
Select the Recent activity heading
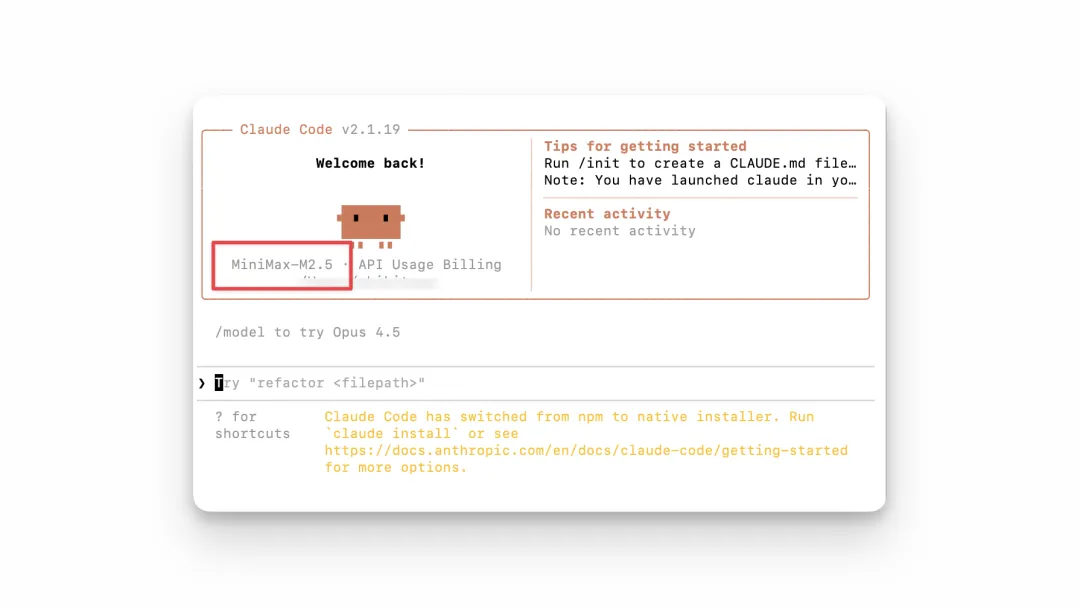pos(607,214)
